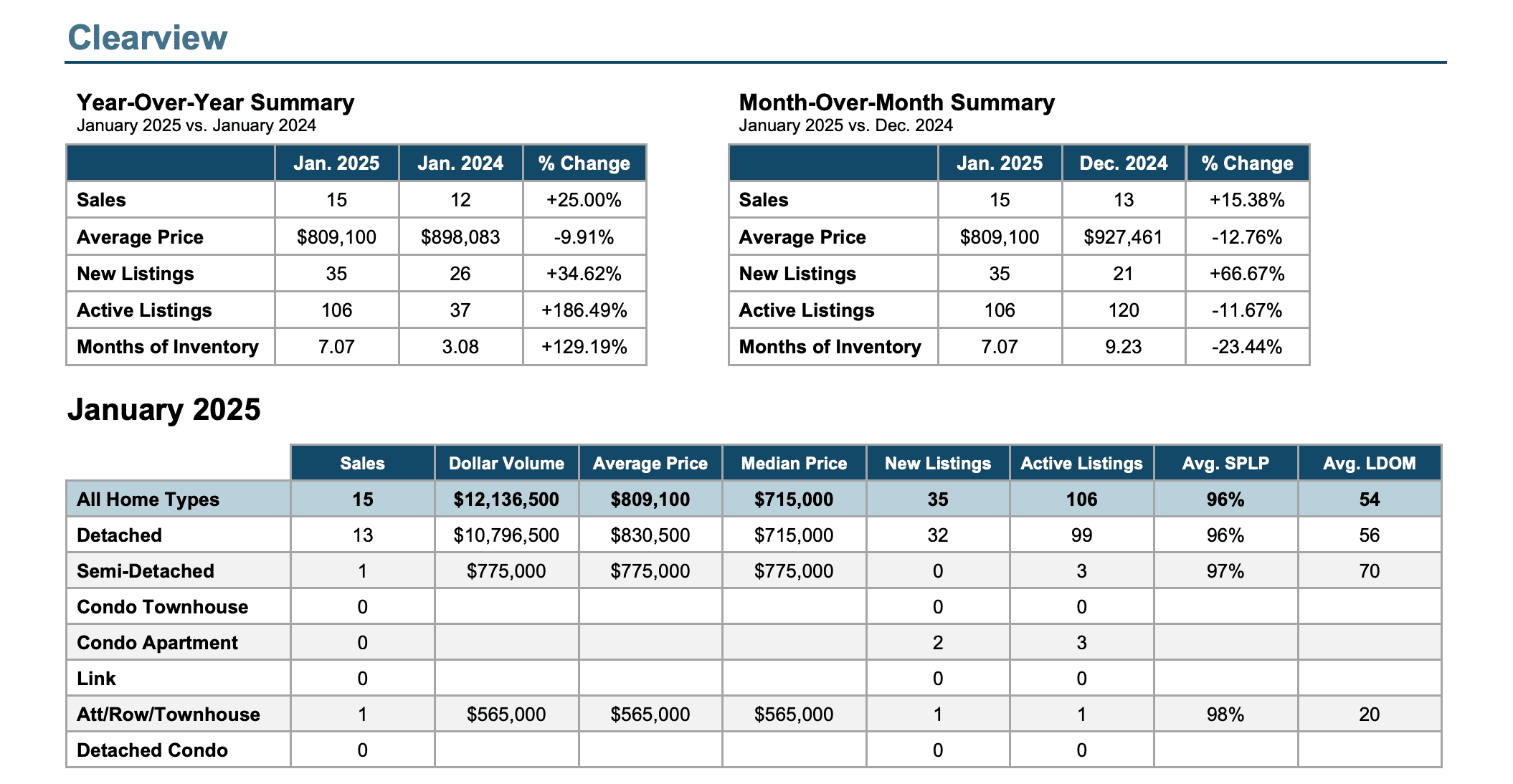Select the Dec. 2024 column header
Viewport: 1513px width, 784px height.
1123,163
